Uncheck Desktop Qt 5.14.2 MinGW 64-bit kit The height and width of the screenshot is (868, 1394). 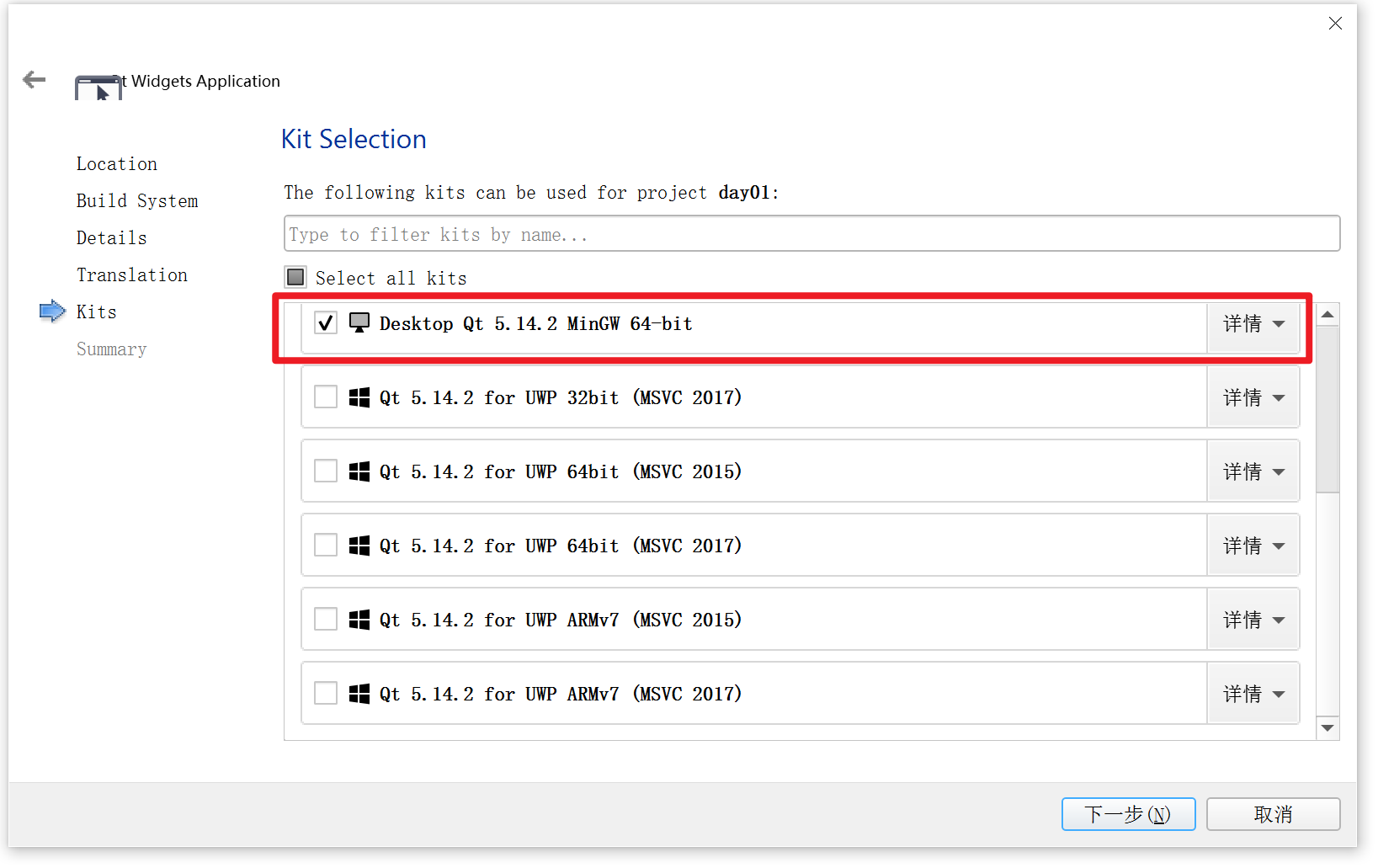click(x=326, y=323)
